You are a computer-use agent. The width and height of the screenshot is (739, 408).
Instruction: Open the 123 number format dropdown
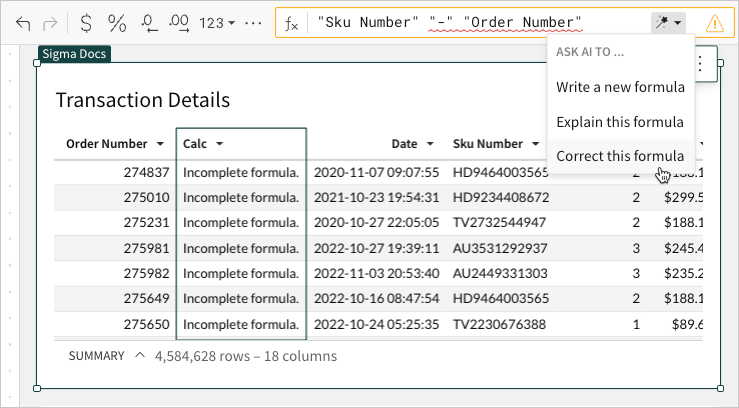pos(217,23)
